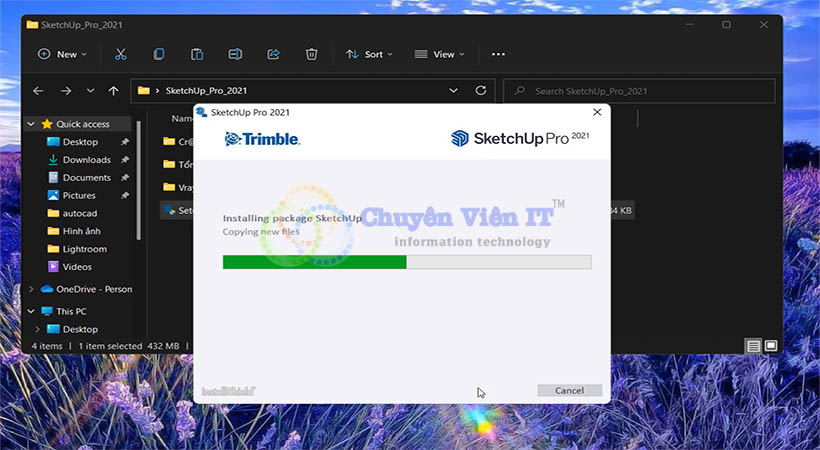Select Desktop under This PC
The image size is (820, 450).
click(80, 329)
